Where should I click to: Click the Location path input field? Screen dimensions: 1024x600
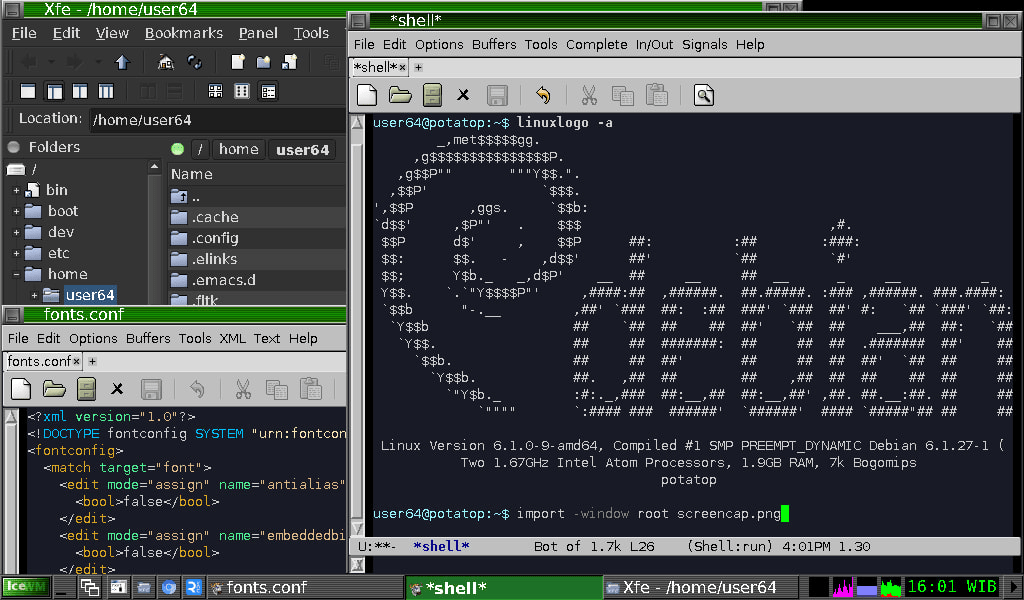[215, 120]
